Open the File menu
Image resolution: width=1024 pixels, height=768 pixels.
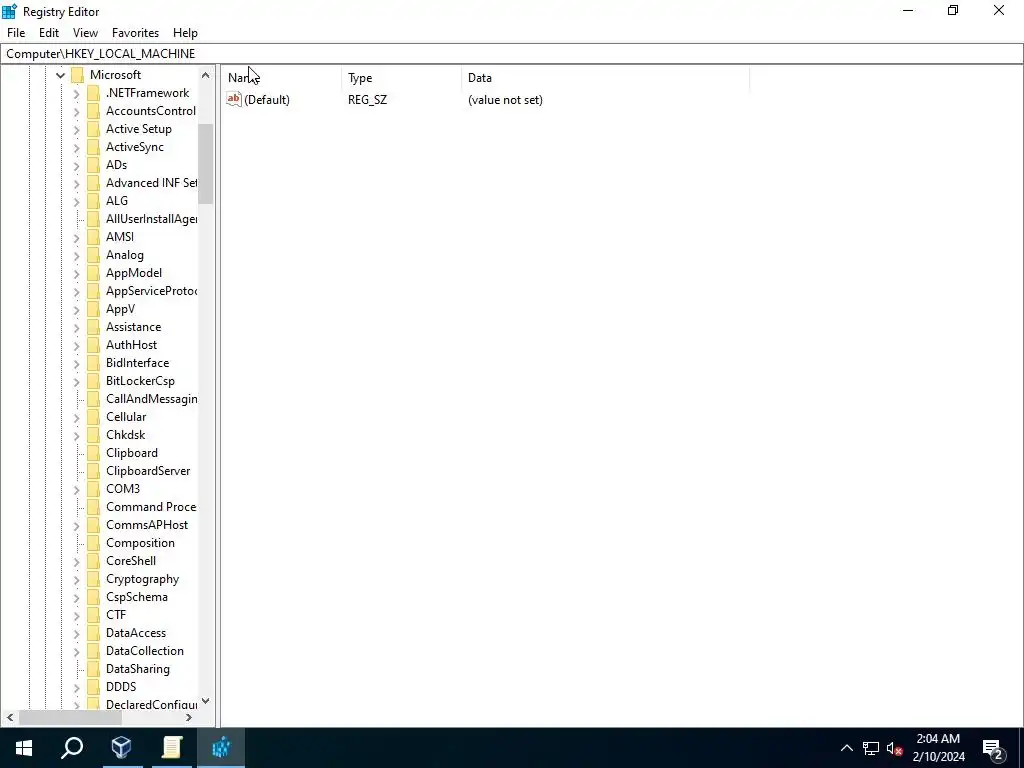(x=16, y=33)
